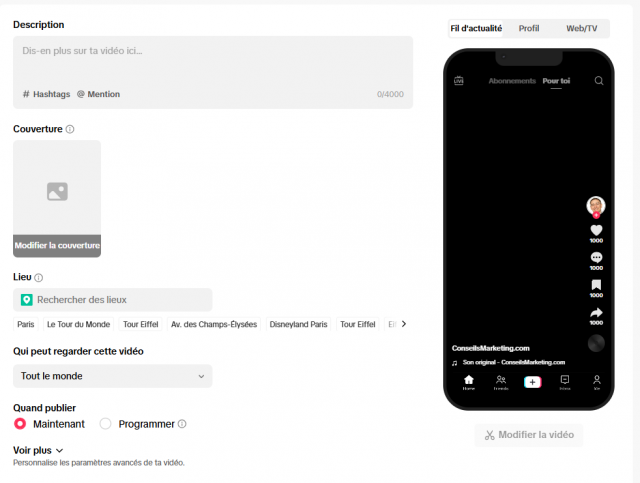The height and width of the screenshot is (483, 640).
Task: Click the comment bubble icon in preview
Action: (596, 258)
